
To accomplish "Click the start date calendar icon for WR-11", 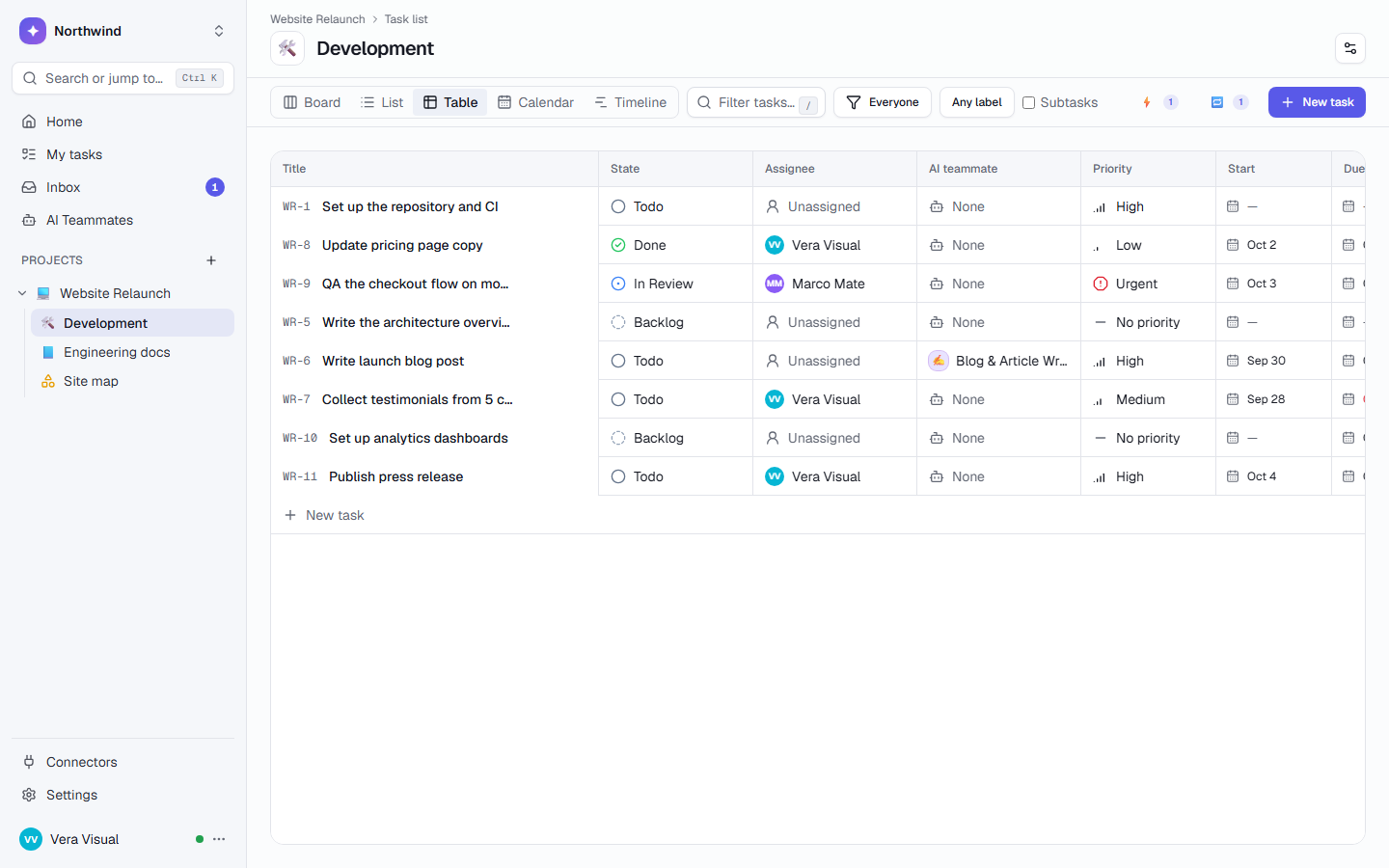I will click(1233, 476).
